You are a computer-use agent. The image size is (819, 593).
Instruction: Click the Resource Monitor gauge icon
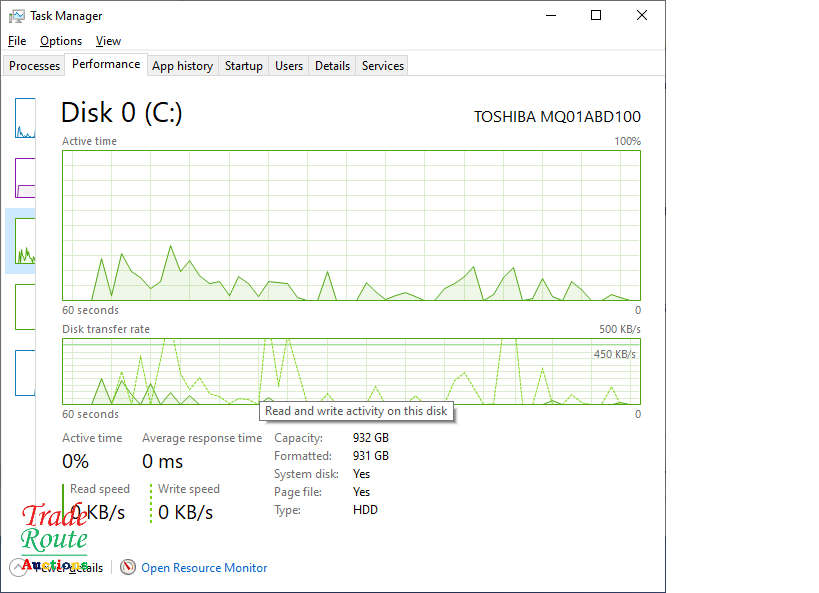click(x=128, y=568)
